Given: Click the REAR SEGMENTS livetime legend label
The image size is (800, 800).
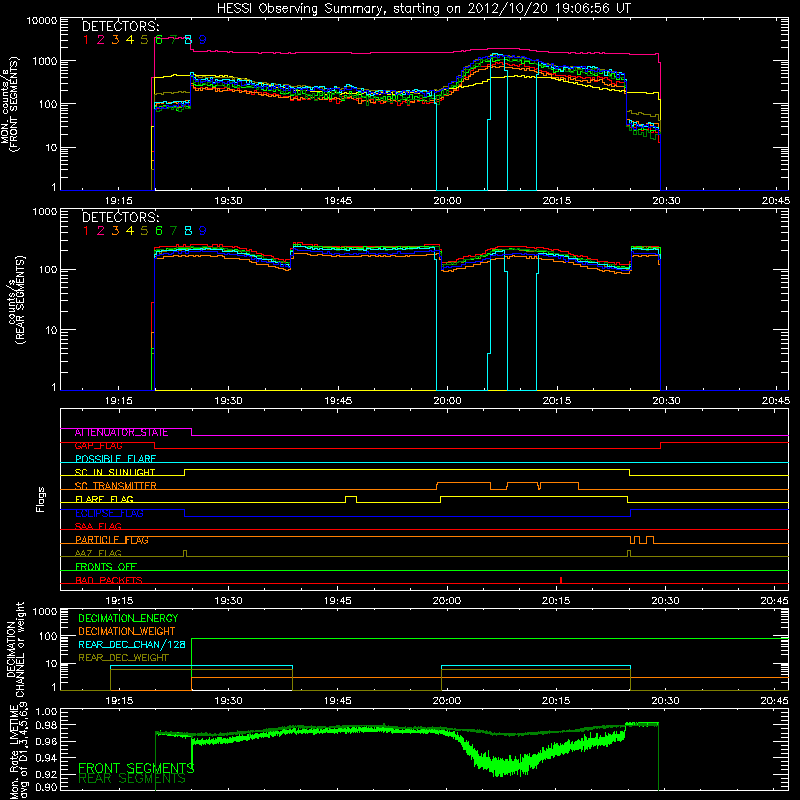Looking at the screenshot, I should click(x=132, y=779).
